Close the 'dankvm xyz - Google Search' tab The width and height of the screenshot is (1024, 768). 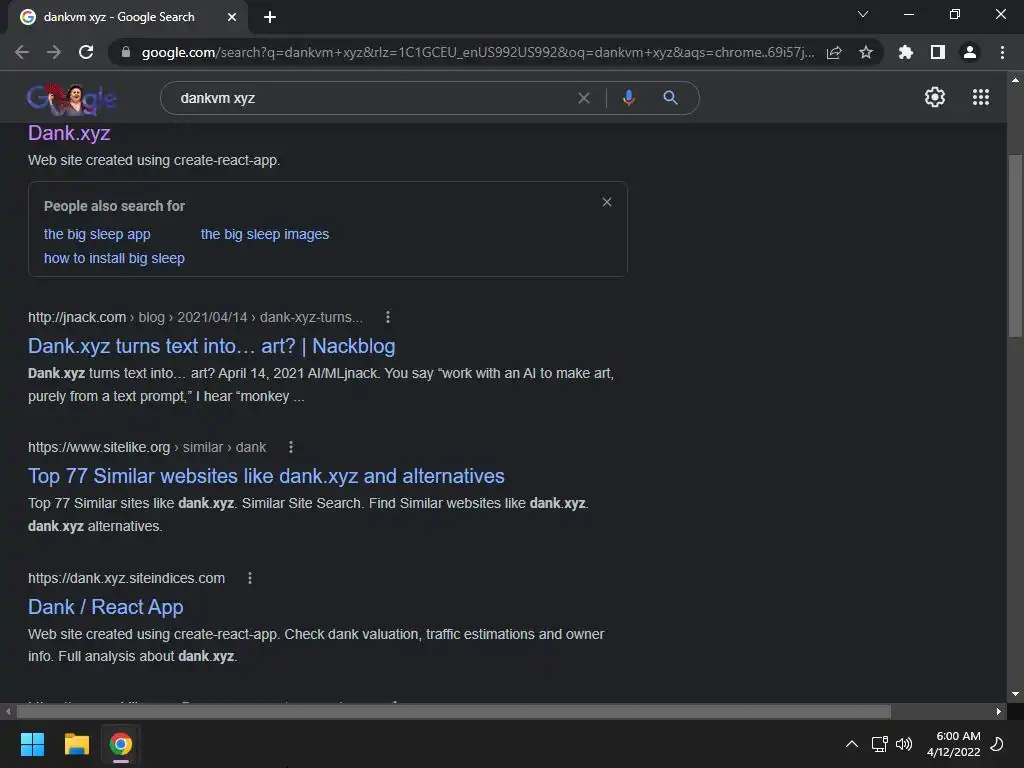pos(232,17)
